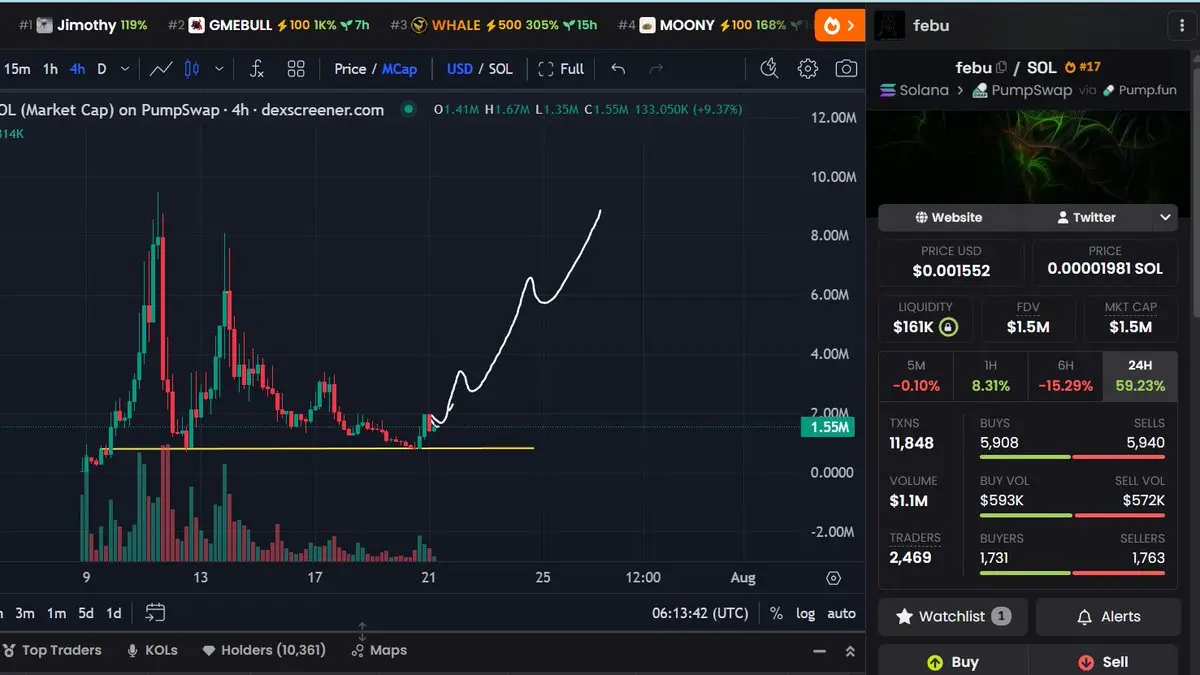1200x675 pixels.
Task: Open the fx indicators menu
Action: [257, 69]
